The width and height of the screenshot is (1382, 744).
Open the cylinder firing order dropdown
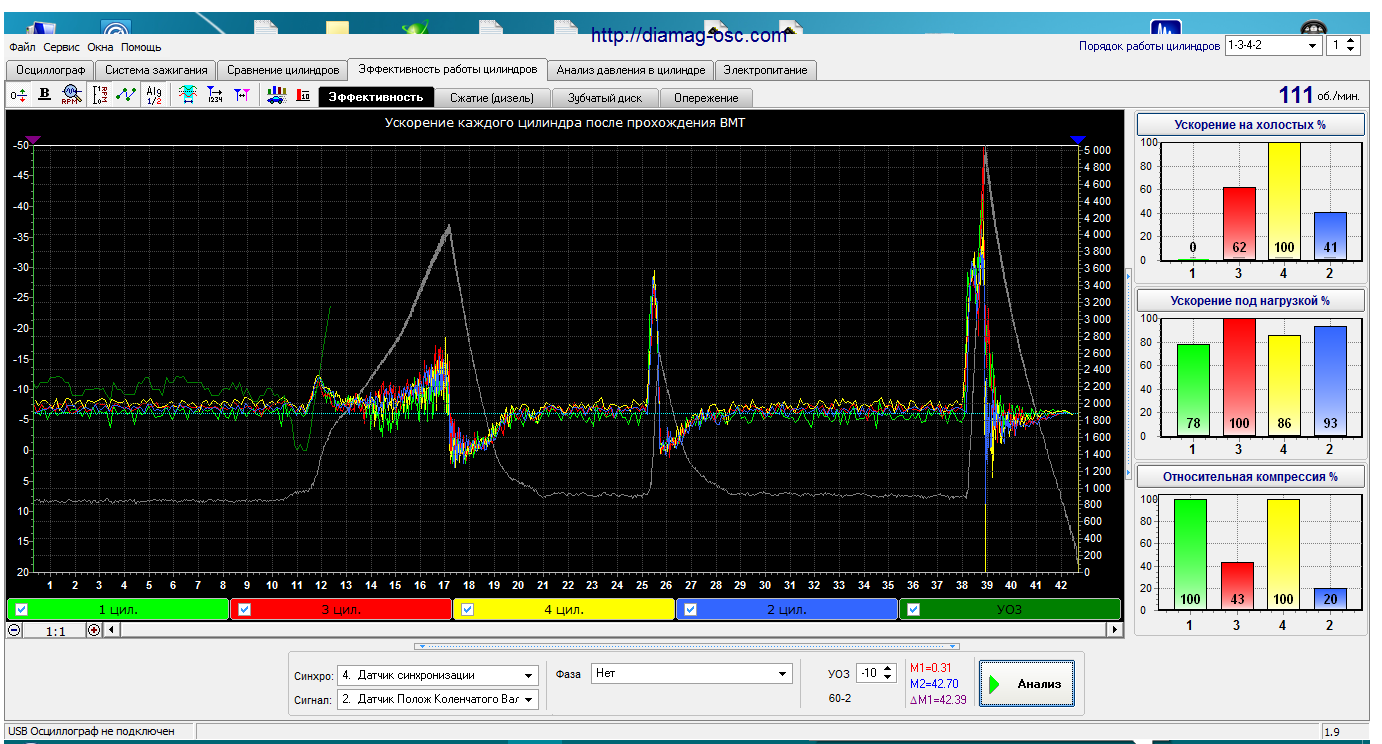click(1313, 46)
